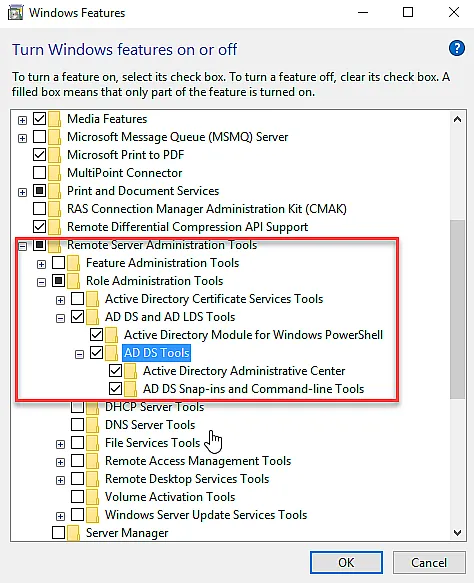The height and width of the screenshot is (583, 474).
Task: Expand Windows Server Update Services Tools node
Action: (x=60, y=516)
